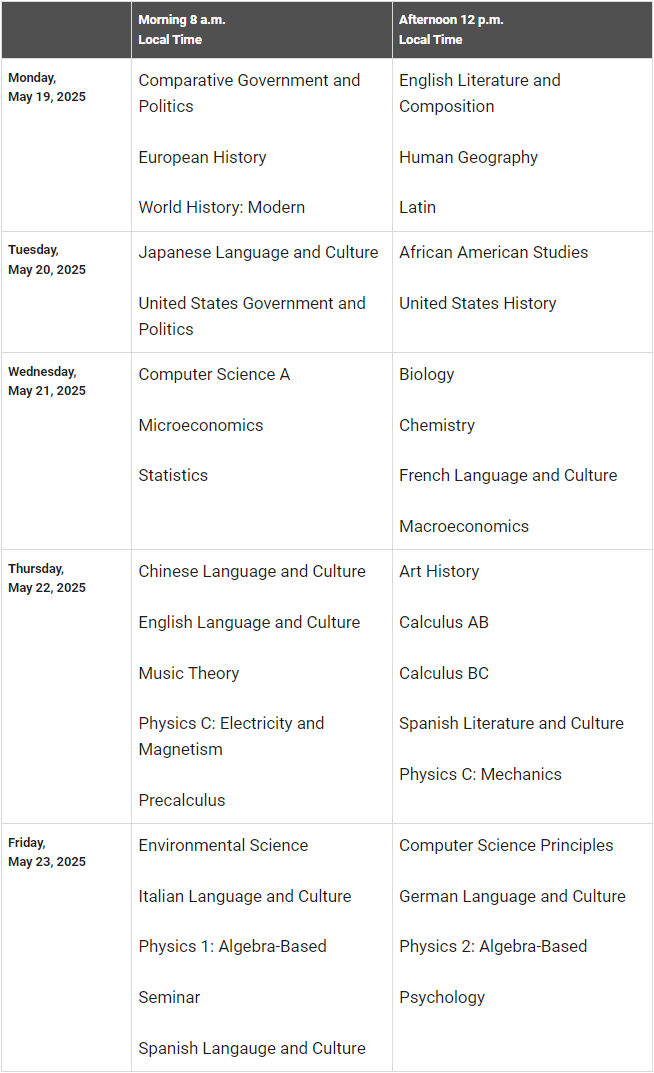Select Human Geography exam
654x1073 pixels.
[468, 157]
